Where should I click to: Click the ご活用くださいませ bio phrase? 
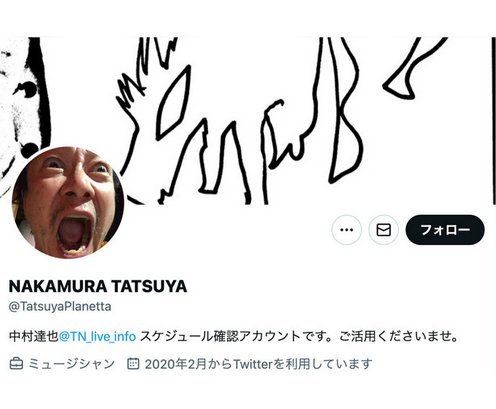click(x=399, y=336)
